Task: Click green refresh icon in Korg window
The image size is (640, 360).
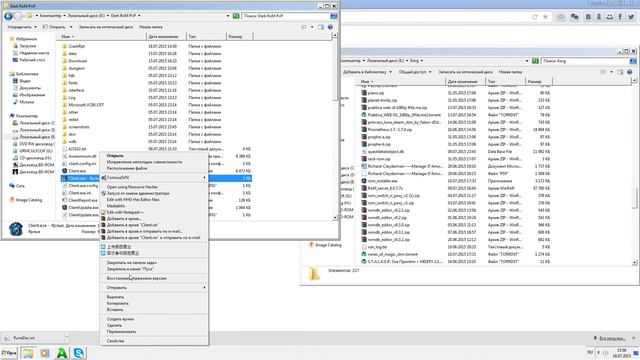Action: pos(535,61)
